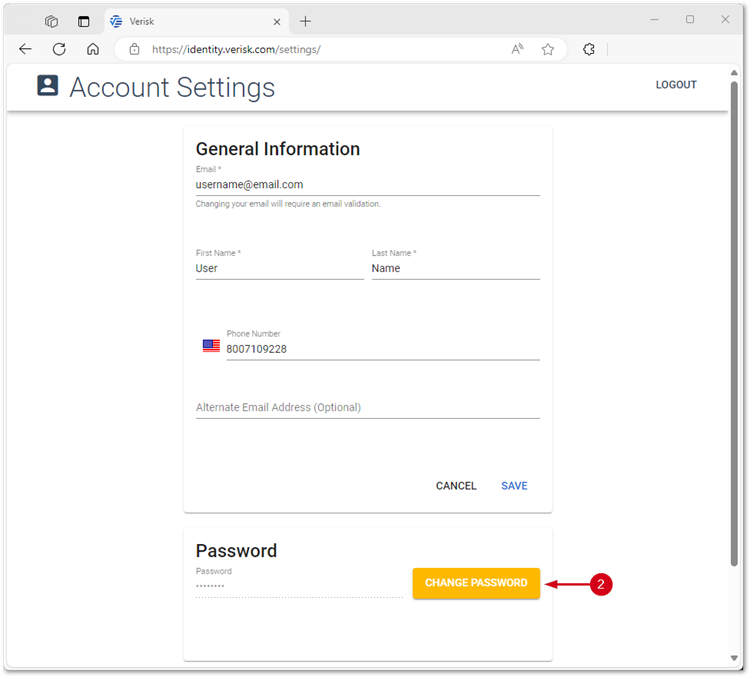Open browser extensions puzzle icon
Screen dimensions: 750x677
(589, 49)
